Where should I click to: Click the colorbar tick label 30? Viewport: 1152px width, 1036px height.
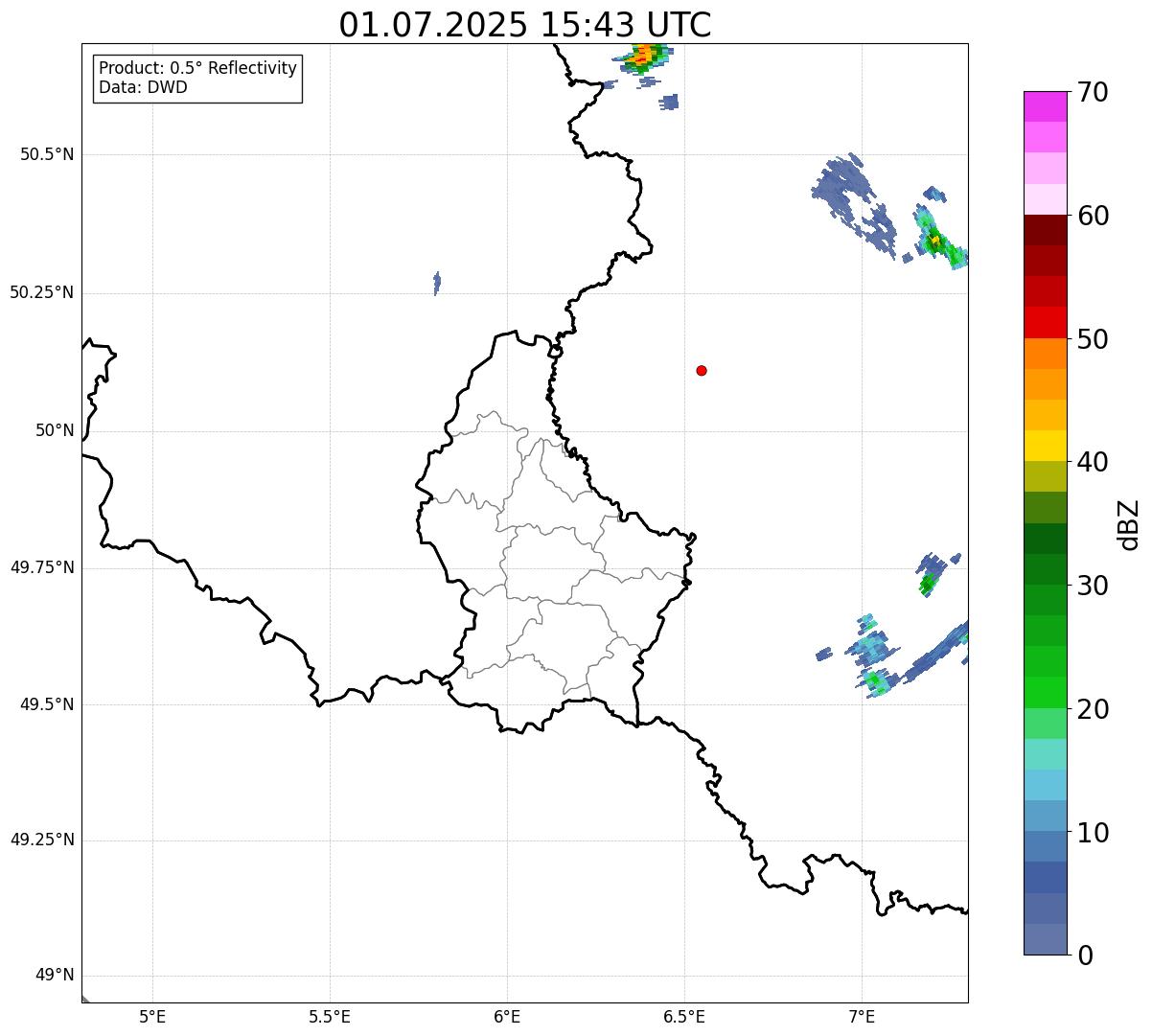click(1093, 586)
